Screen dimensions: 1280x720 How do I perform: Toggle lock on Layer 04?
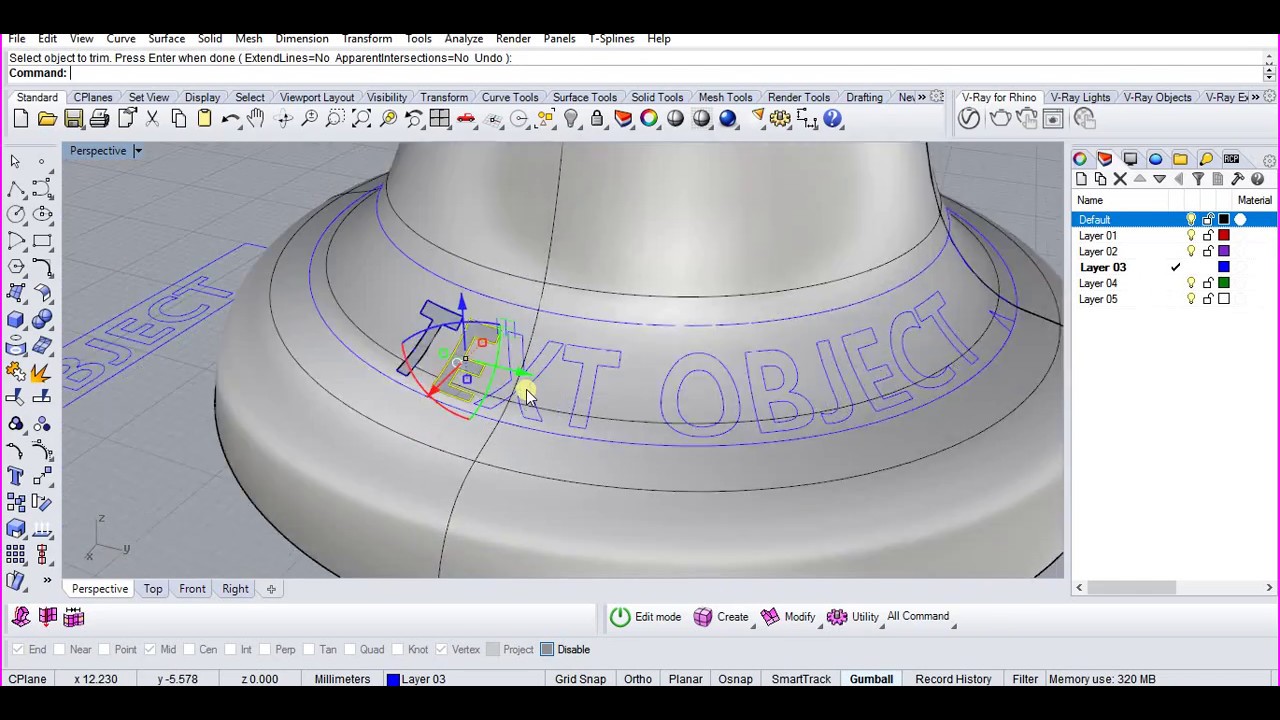[x=1208, y=284]
